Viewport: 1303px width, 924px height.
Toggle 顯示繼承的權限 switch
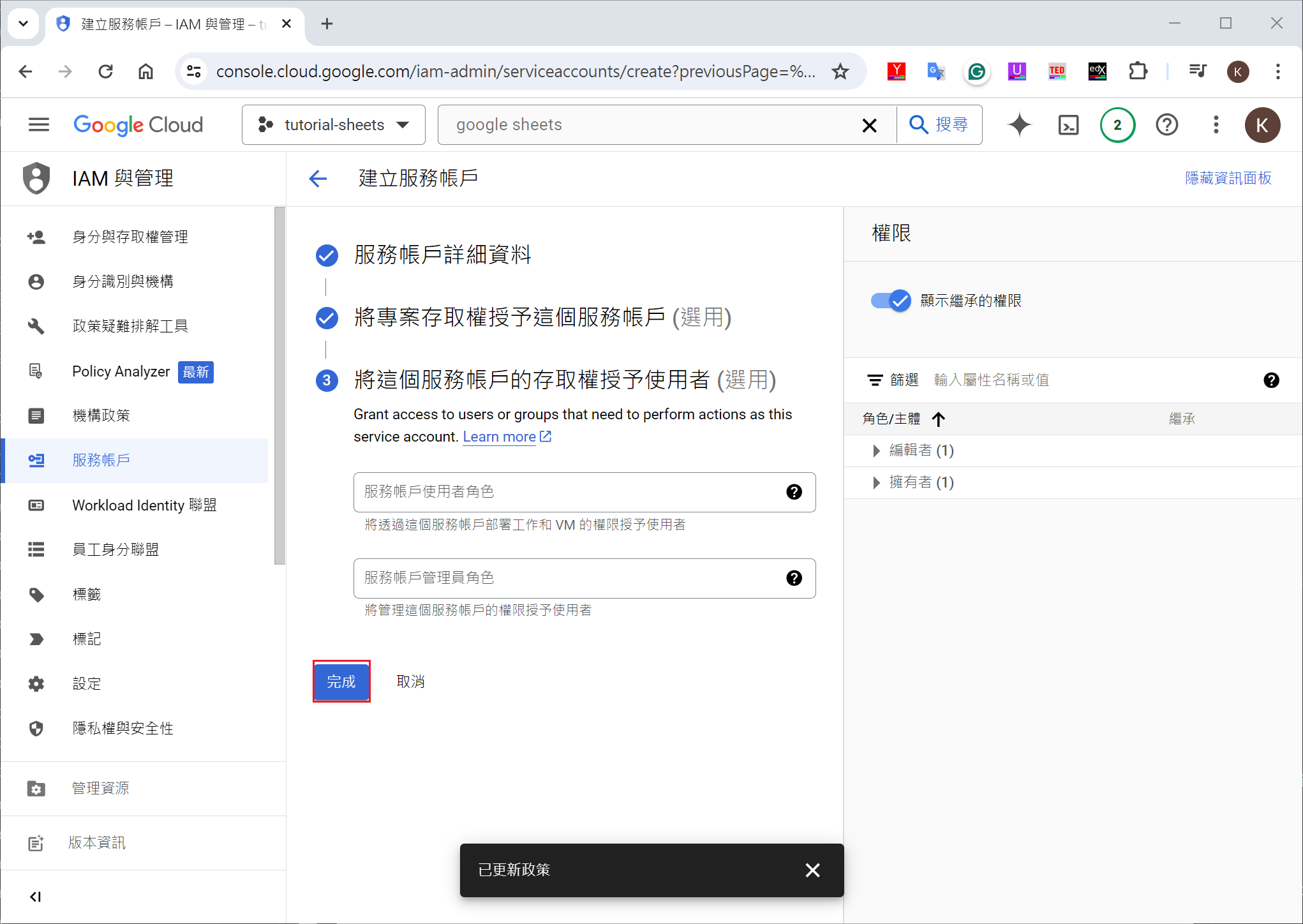(x=891, y=301)
